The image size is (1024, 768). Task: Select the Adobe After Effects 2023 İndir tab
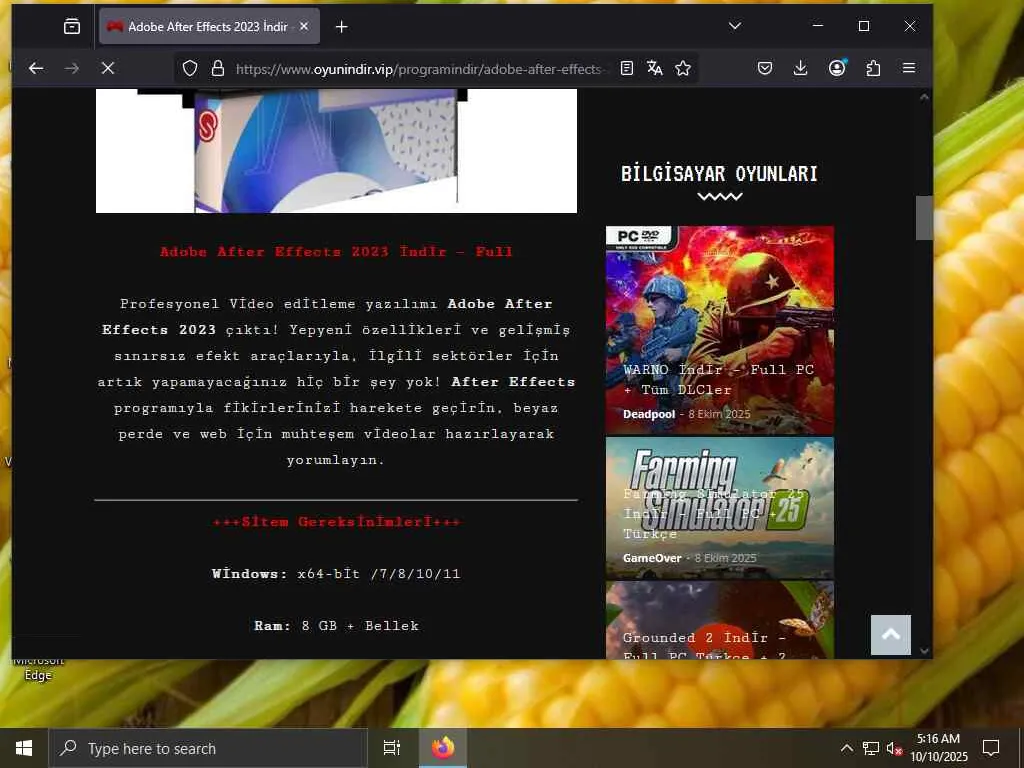(x=209, y=26)
